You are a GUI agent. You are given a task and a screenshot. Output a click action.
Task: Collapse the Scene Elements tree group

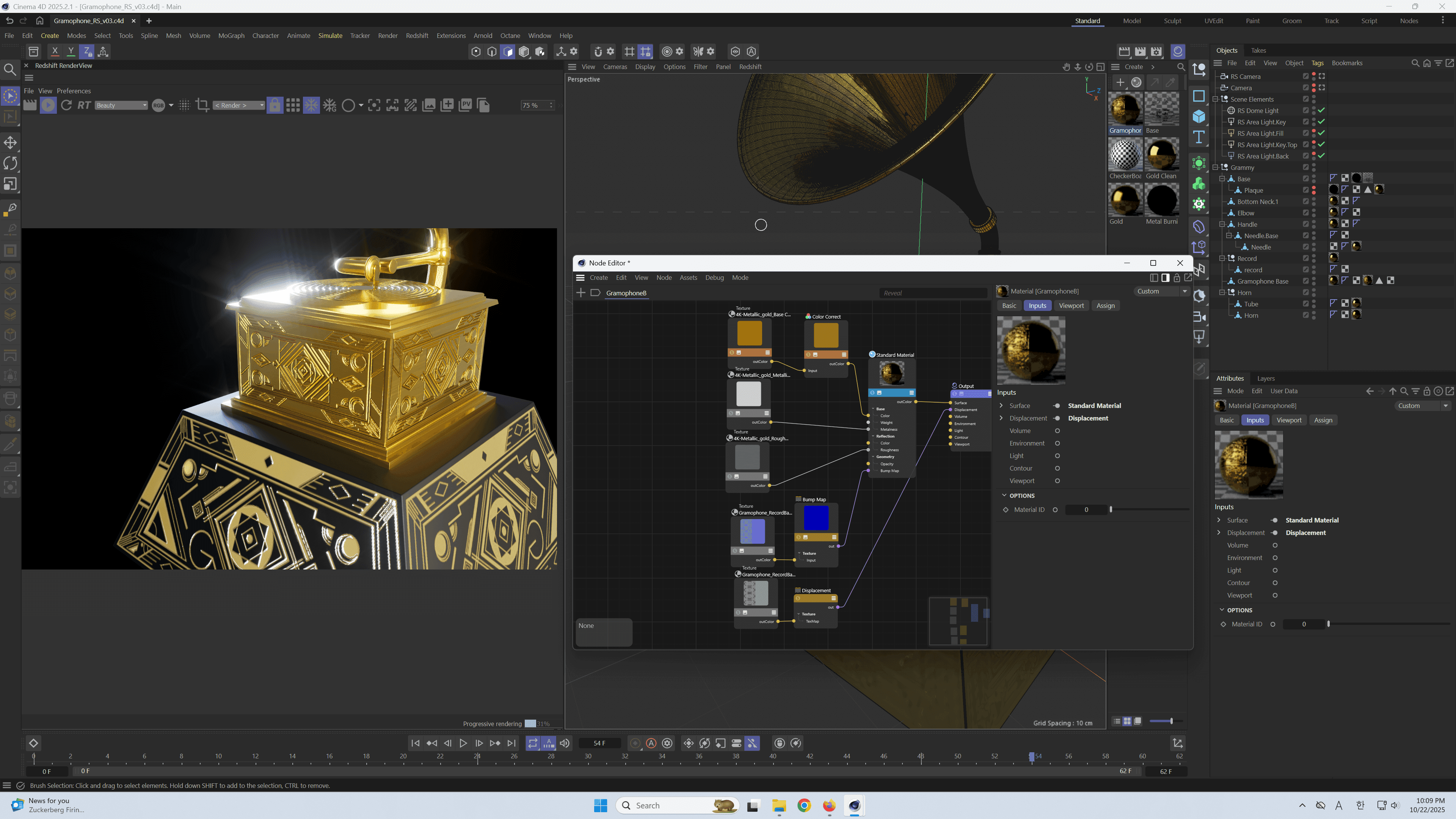pyautogui.click(x=1215, y=99)
